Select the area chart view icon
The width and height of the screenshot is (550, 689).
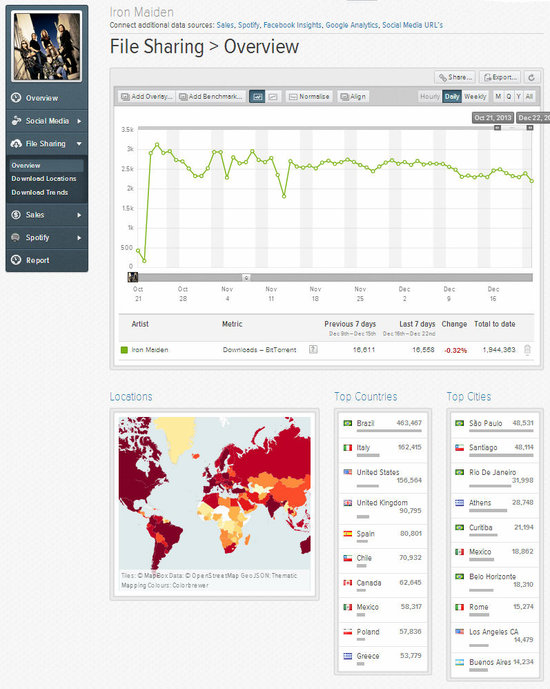[273, 97]
